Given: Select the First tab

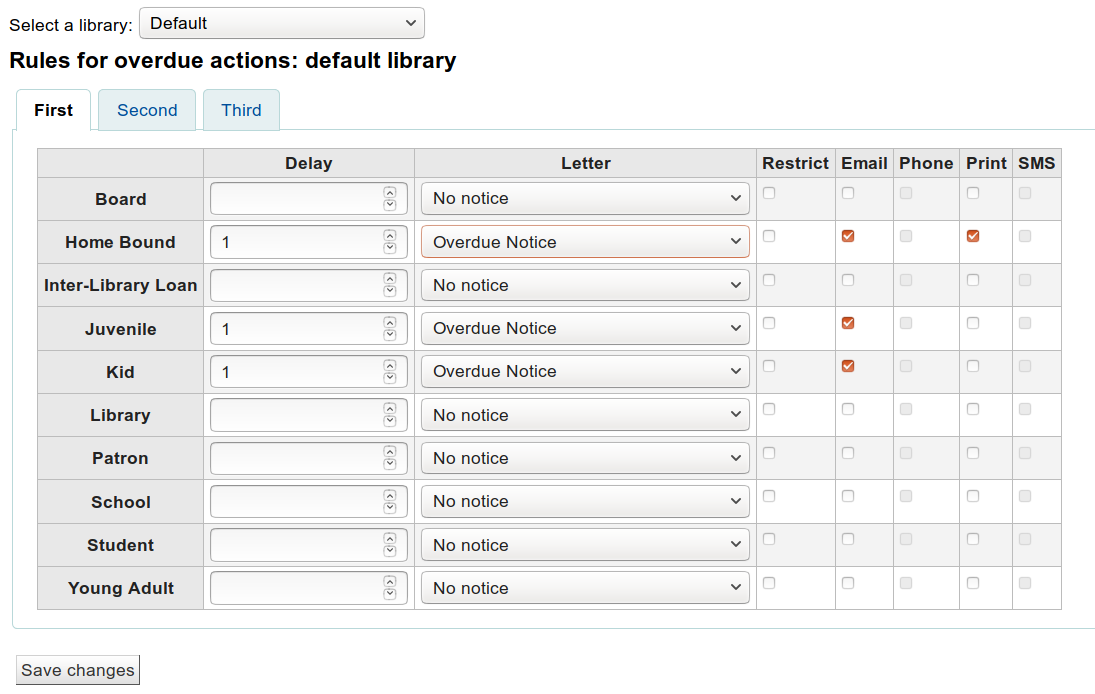Looking at the screenshot, I should click(53, 111).
